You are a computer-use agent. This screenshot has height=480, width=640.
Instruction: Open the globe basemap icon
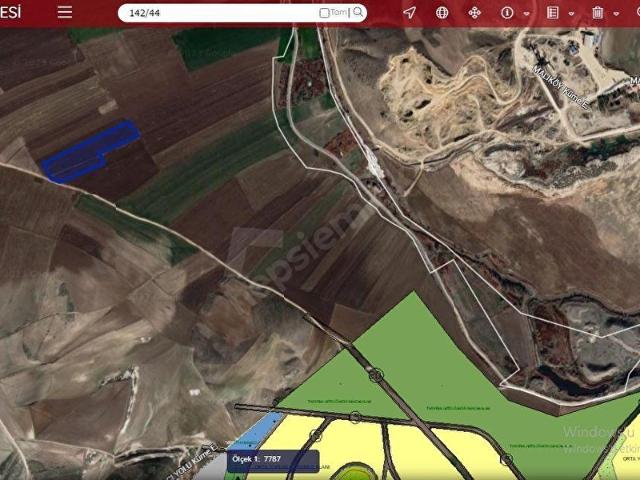pos(442,13)
